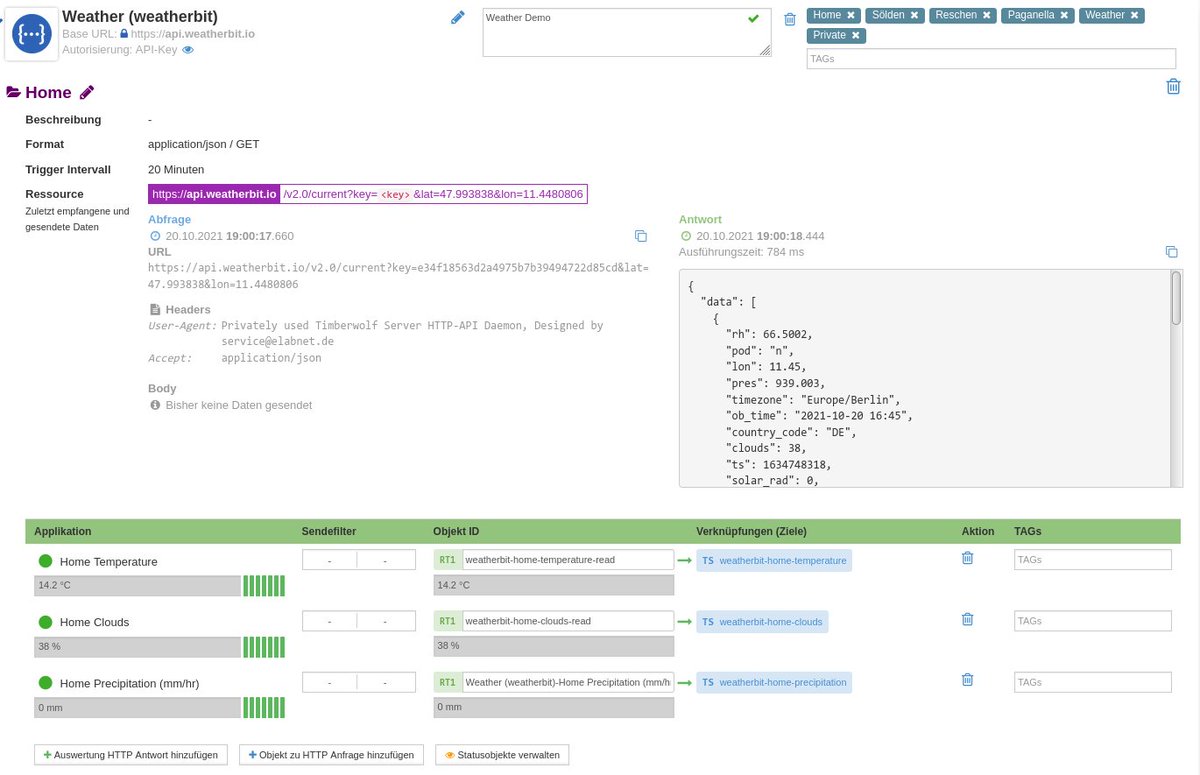1200x775 pixels.
Task: Delete using trash icon beside Weather Demo box
Action: [x=790, y=19]
